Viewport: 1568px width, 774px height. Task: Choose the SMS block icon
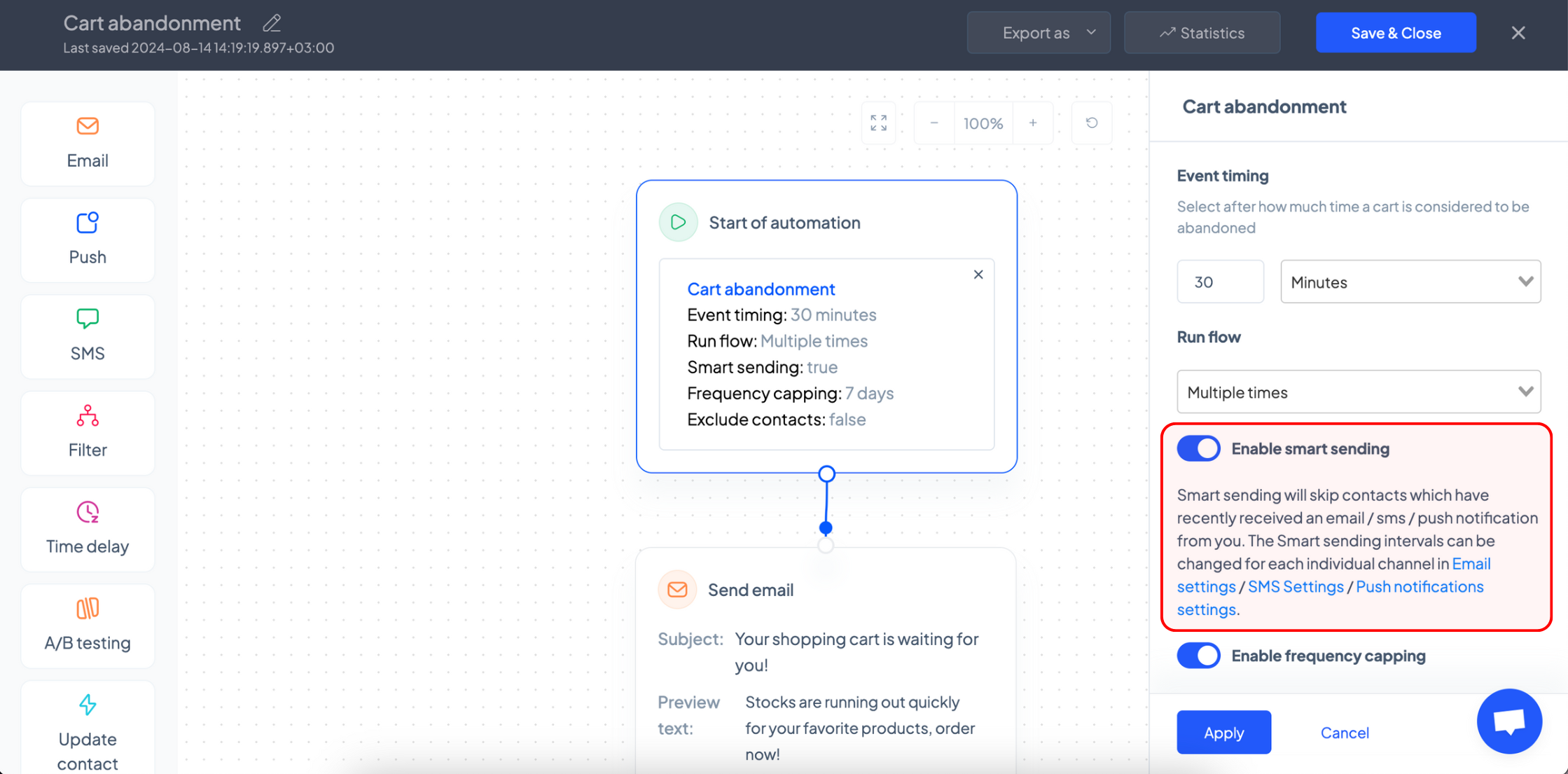click(88, 319)
